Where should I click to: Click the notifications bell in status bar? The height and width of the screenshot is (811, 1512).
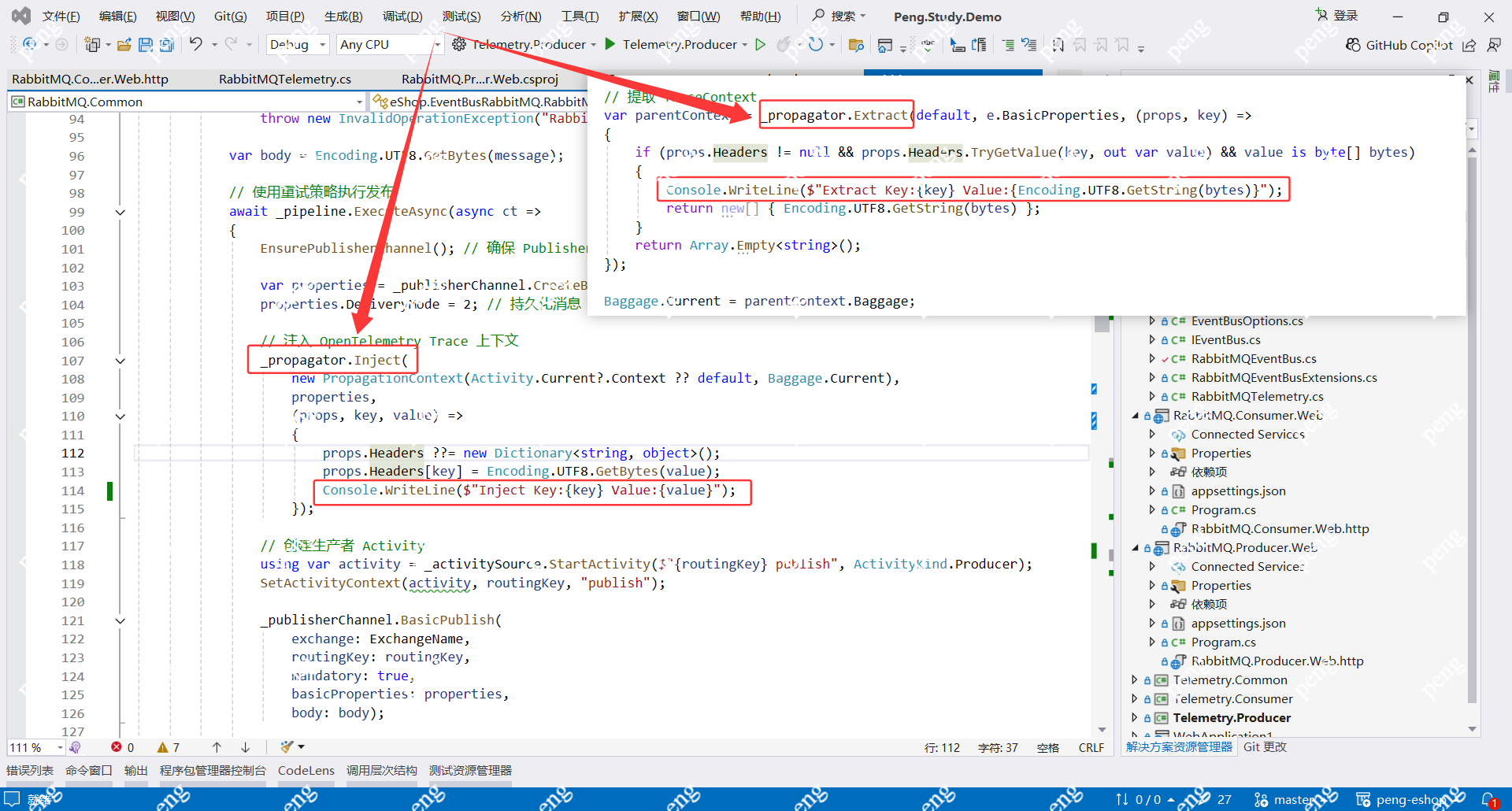click(x=1488, y=799)
